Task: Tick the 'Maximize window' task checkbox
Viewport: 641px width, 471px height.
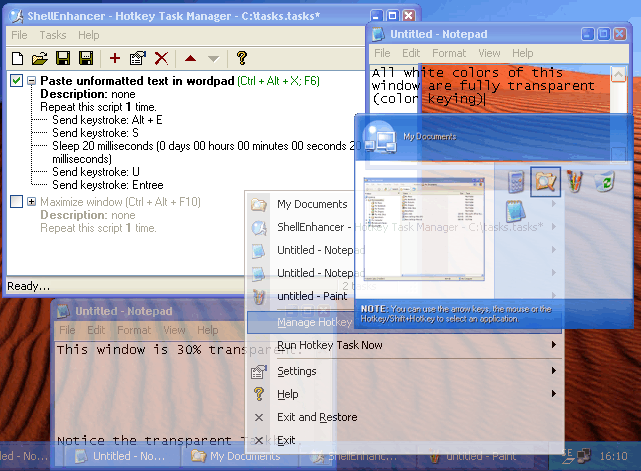Action: point(16,202)
